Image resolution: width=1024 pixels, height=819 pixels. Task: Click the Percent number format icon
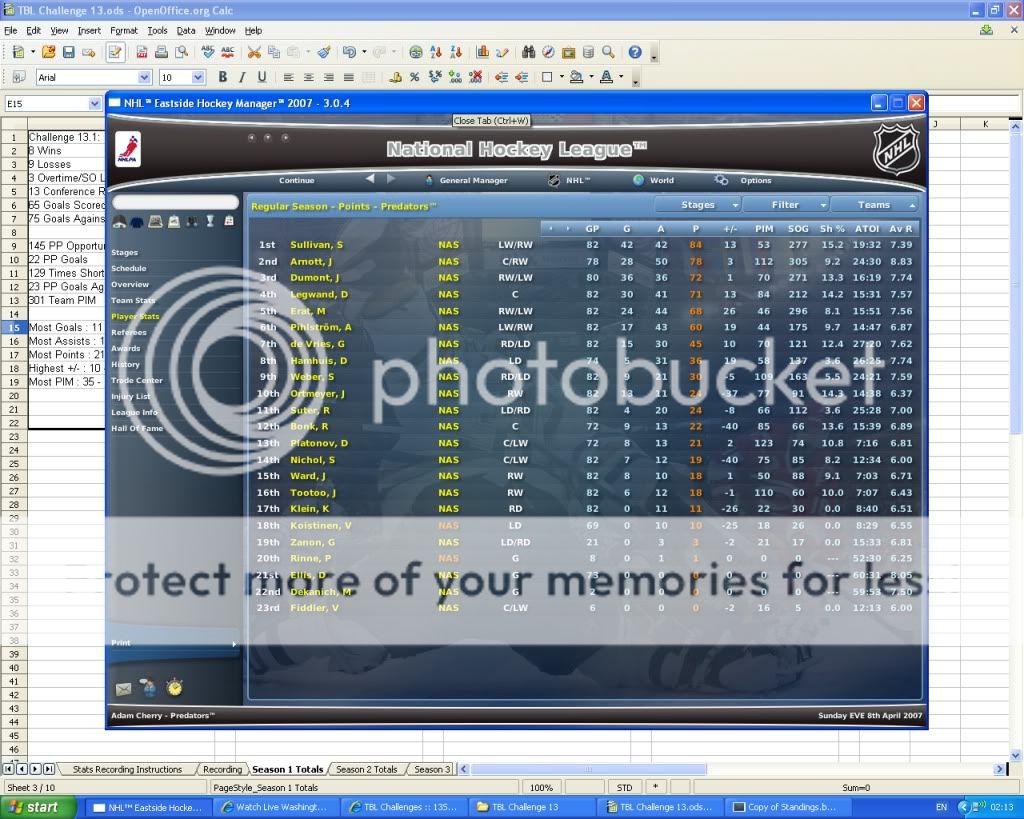415,77
